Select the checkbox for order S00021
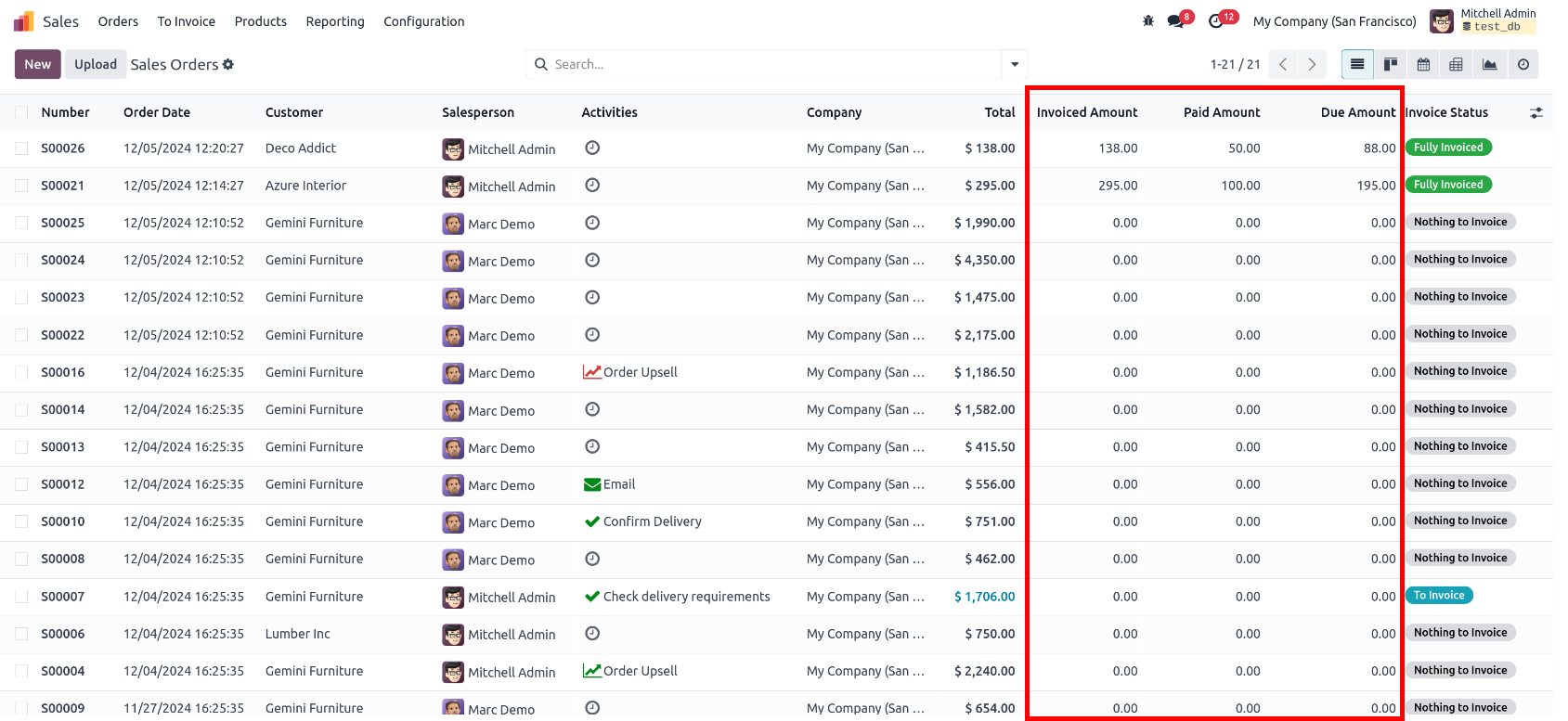 (x=21, y=186)
